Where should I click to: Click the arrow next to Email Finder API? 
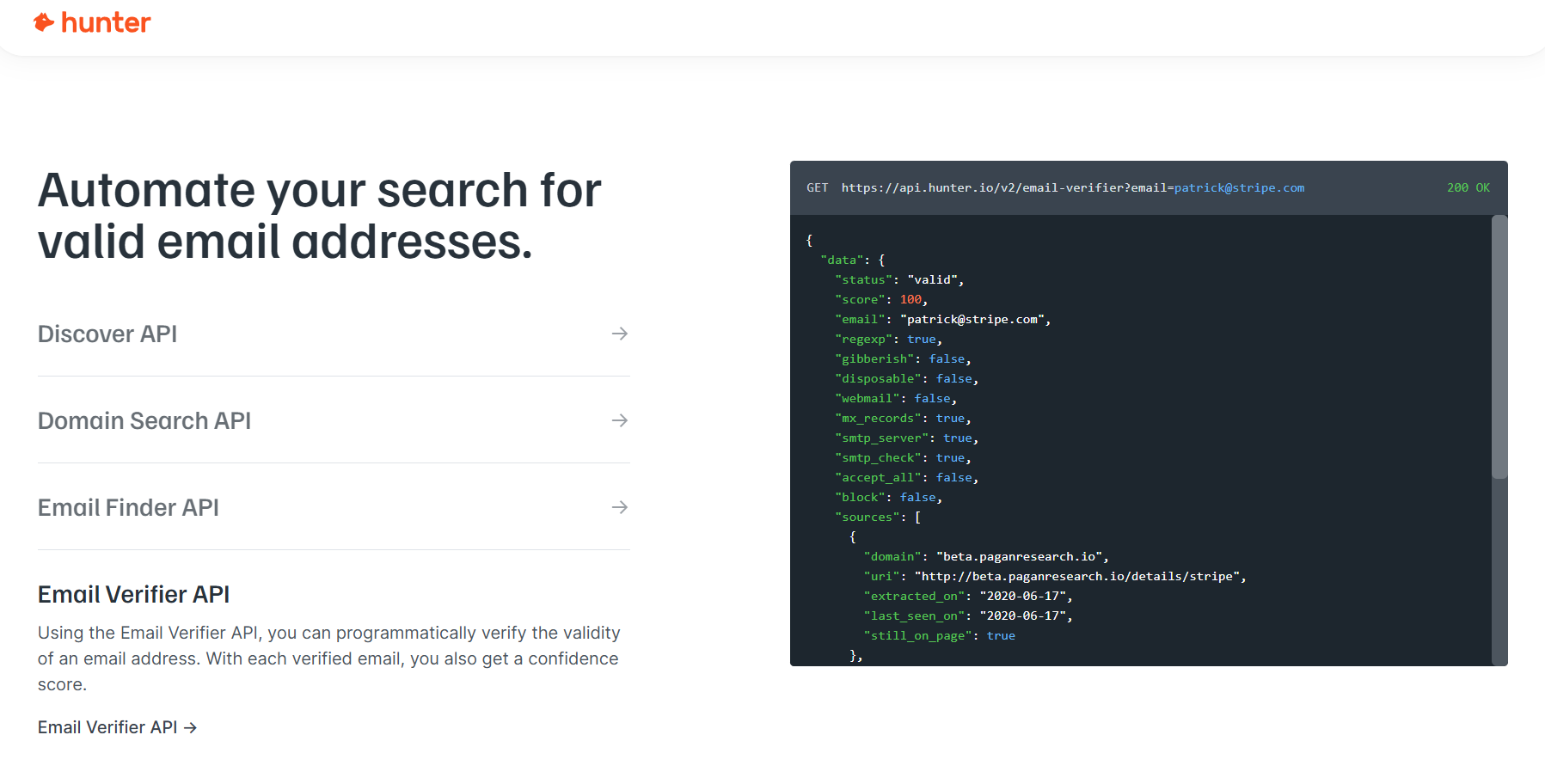619,507
